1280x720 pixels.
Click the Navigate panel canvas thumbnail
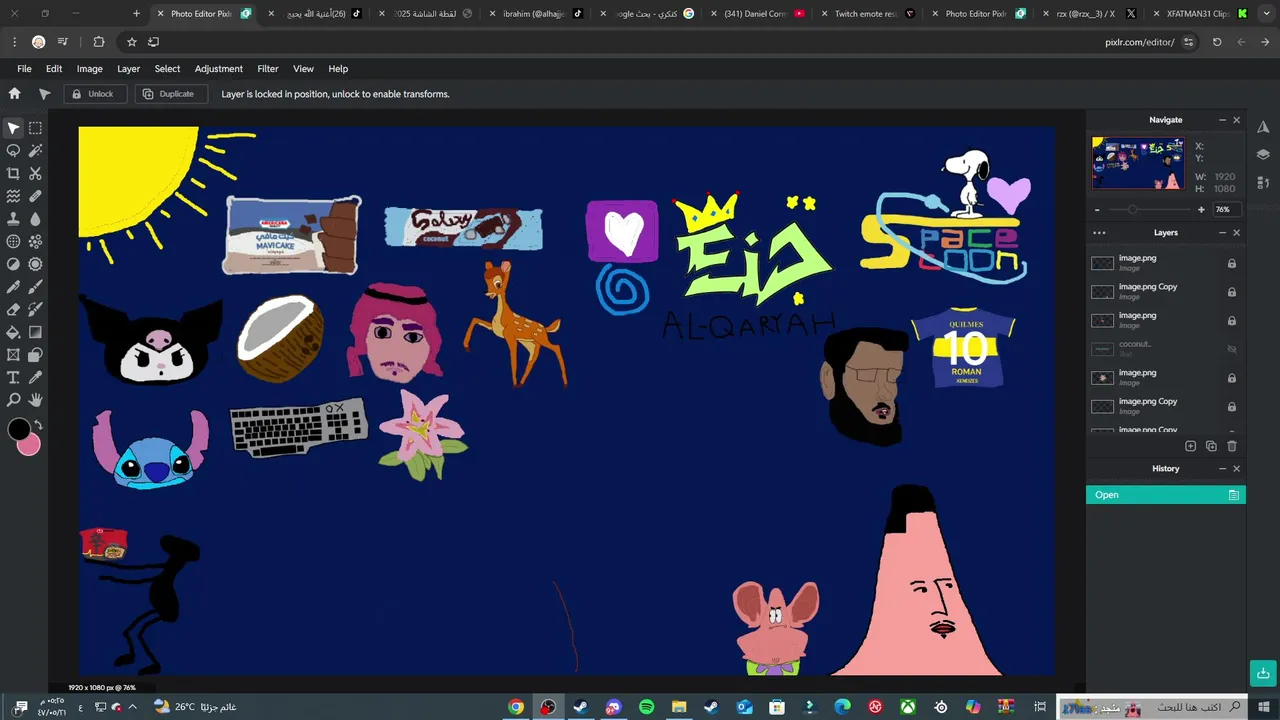1138,164
